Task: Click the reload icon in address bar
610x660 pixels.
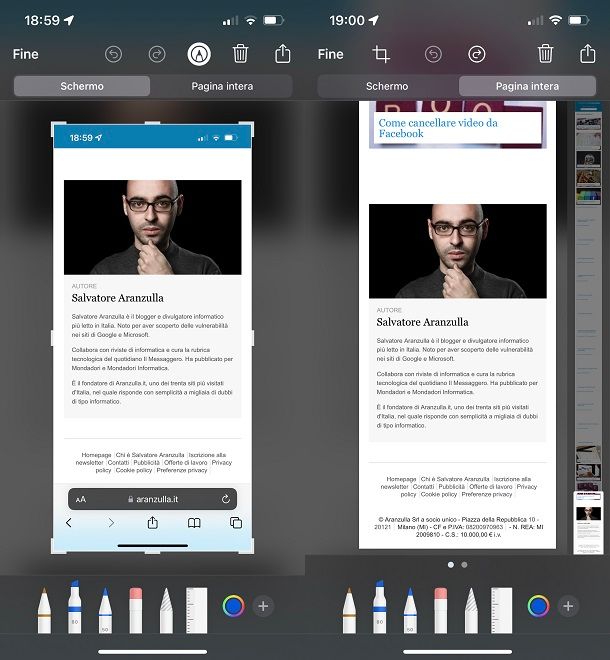Action: [x=226, y=499]
